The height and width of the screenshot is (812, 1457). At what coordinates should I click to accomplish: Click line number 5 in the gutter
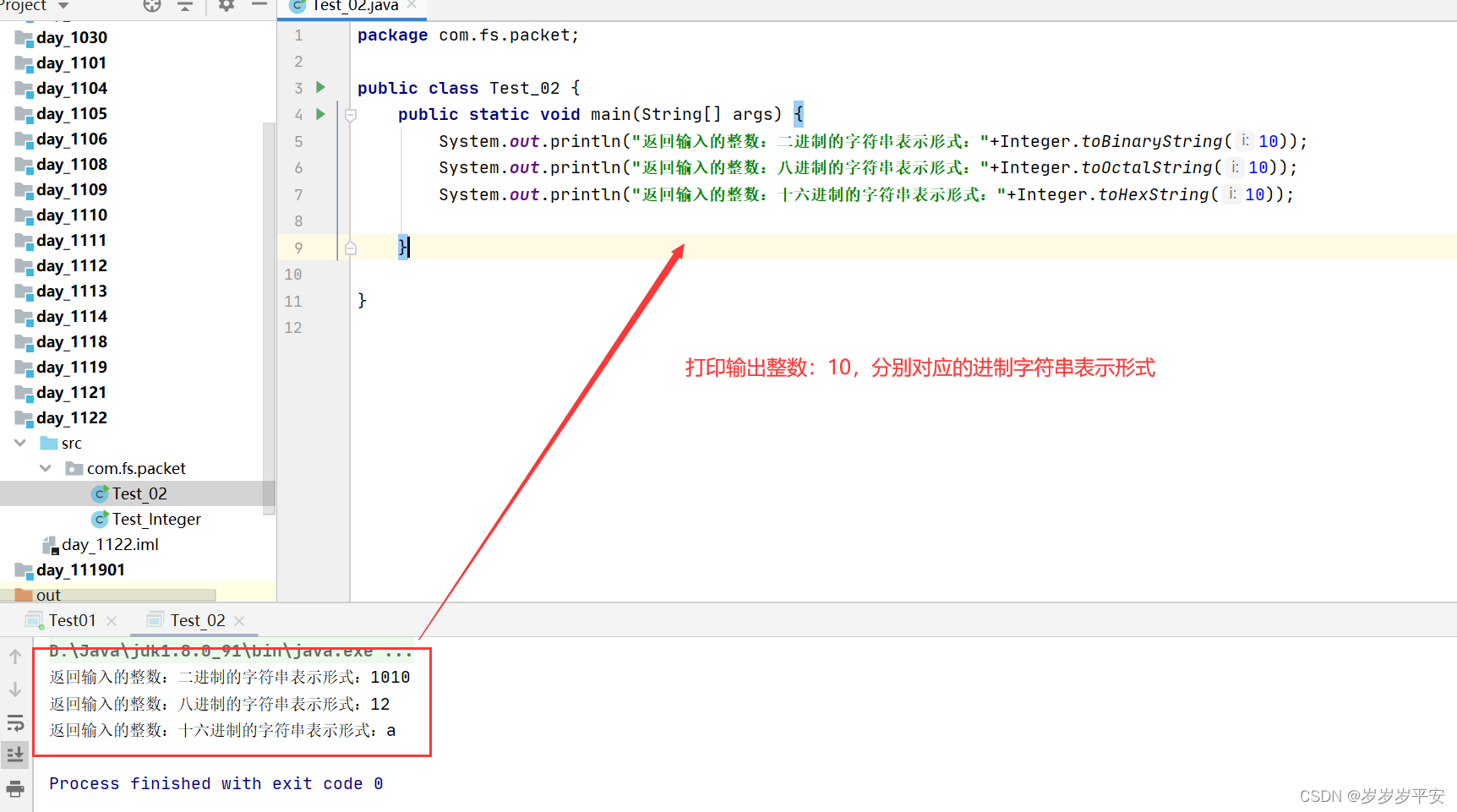298,141
